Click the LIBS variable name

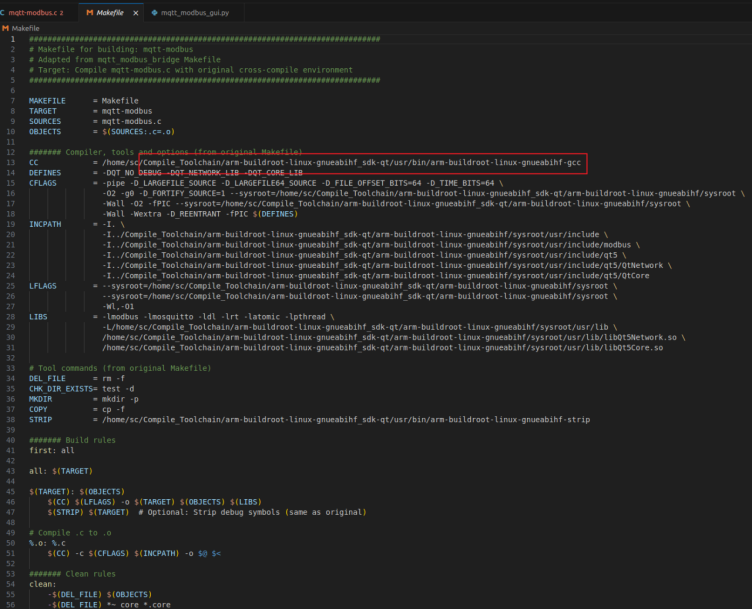point(38,316)
